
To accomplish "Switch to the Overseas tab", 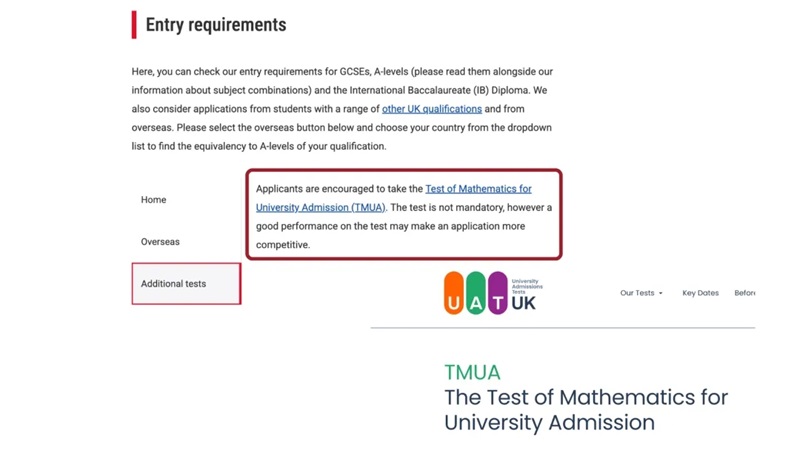I will click(x=160, y=242).
